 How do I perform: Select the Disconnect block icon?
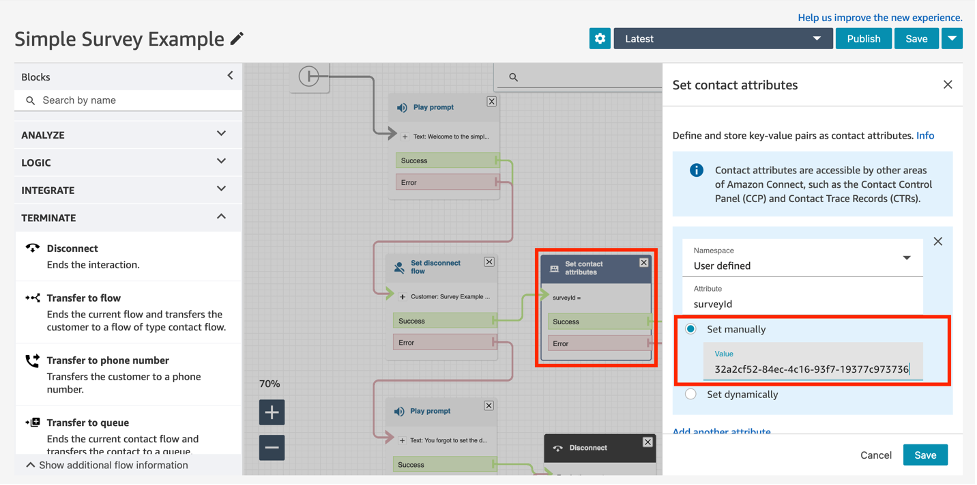pyautogui.click(x=32, y=248)
